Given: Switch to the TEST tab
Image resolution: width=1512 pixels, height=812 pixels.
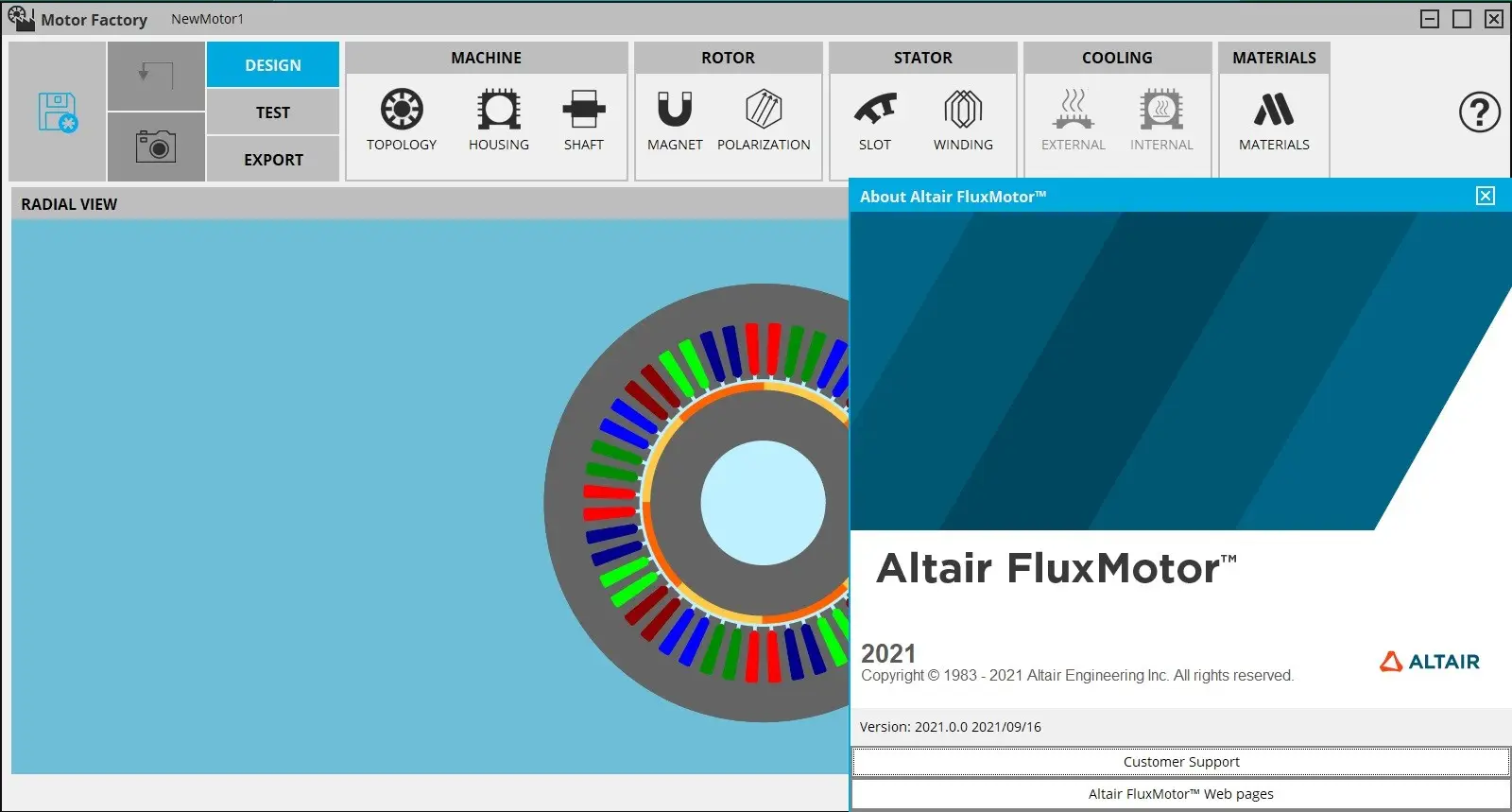Looking at the screenshot, I should pyautogui.click(x=273, y=112).
